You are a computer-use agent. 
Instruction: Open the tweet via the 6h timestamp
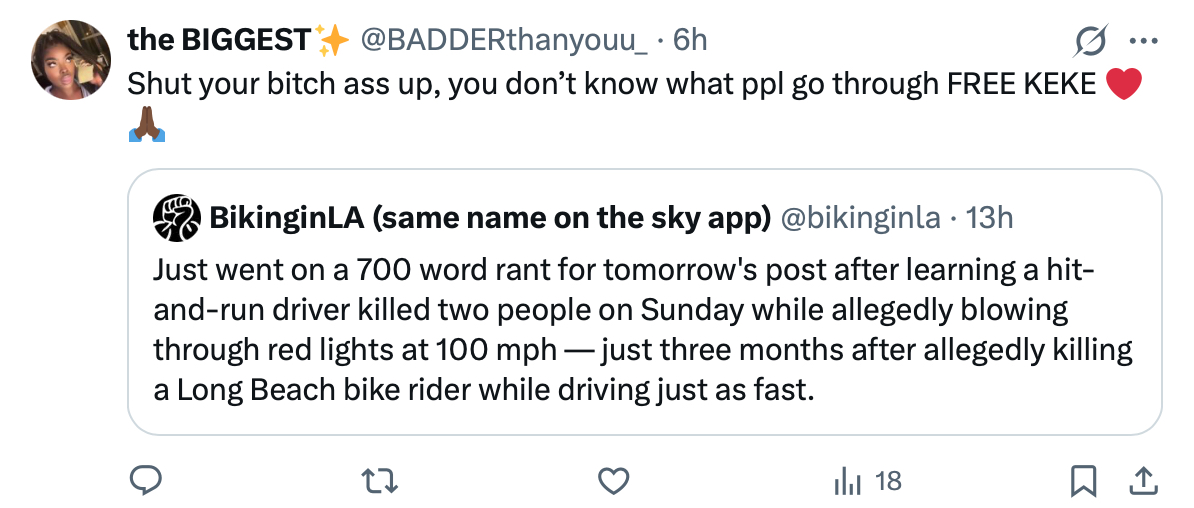click(689, 40)
